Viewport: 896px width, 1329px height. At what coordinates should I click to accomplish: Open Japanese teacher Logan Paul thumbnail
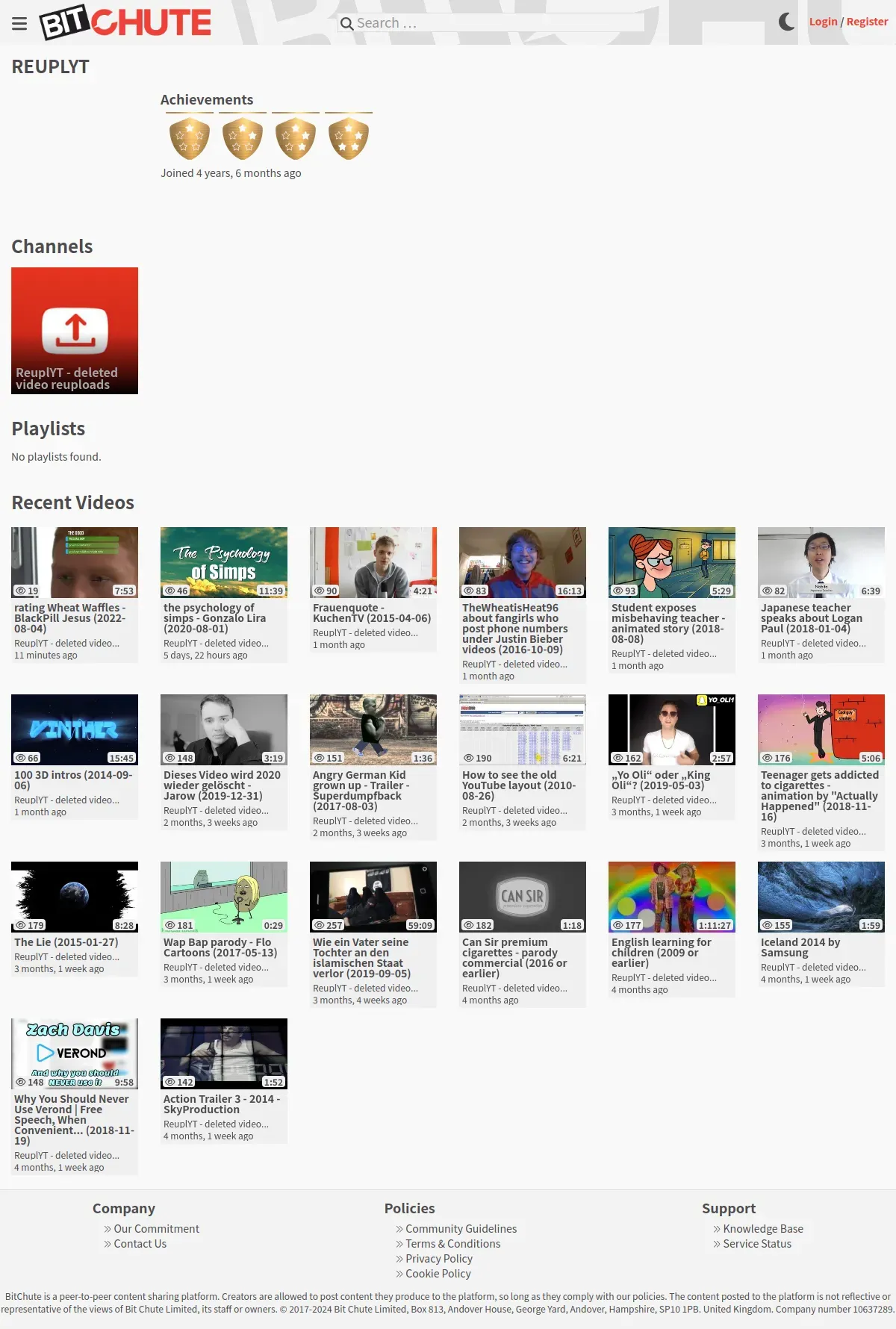pyautogui.click(x=821, y=562)
